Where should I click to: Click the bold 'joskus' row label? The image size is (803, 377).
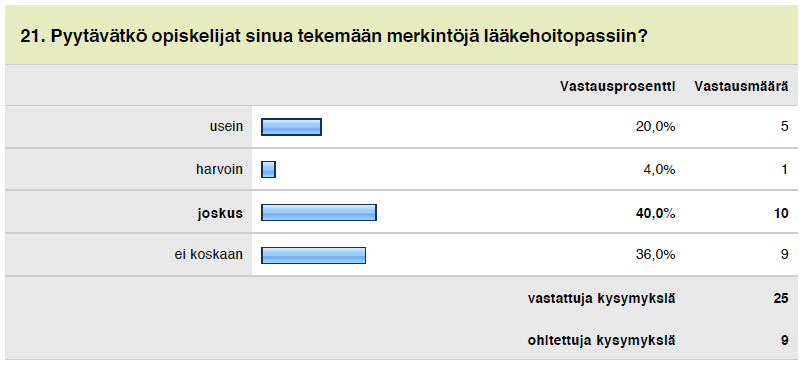[x=220, y=213]
